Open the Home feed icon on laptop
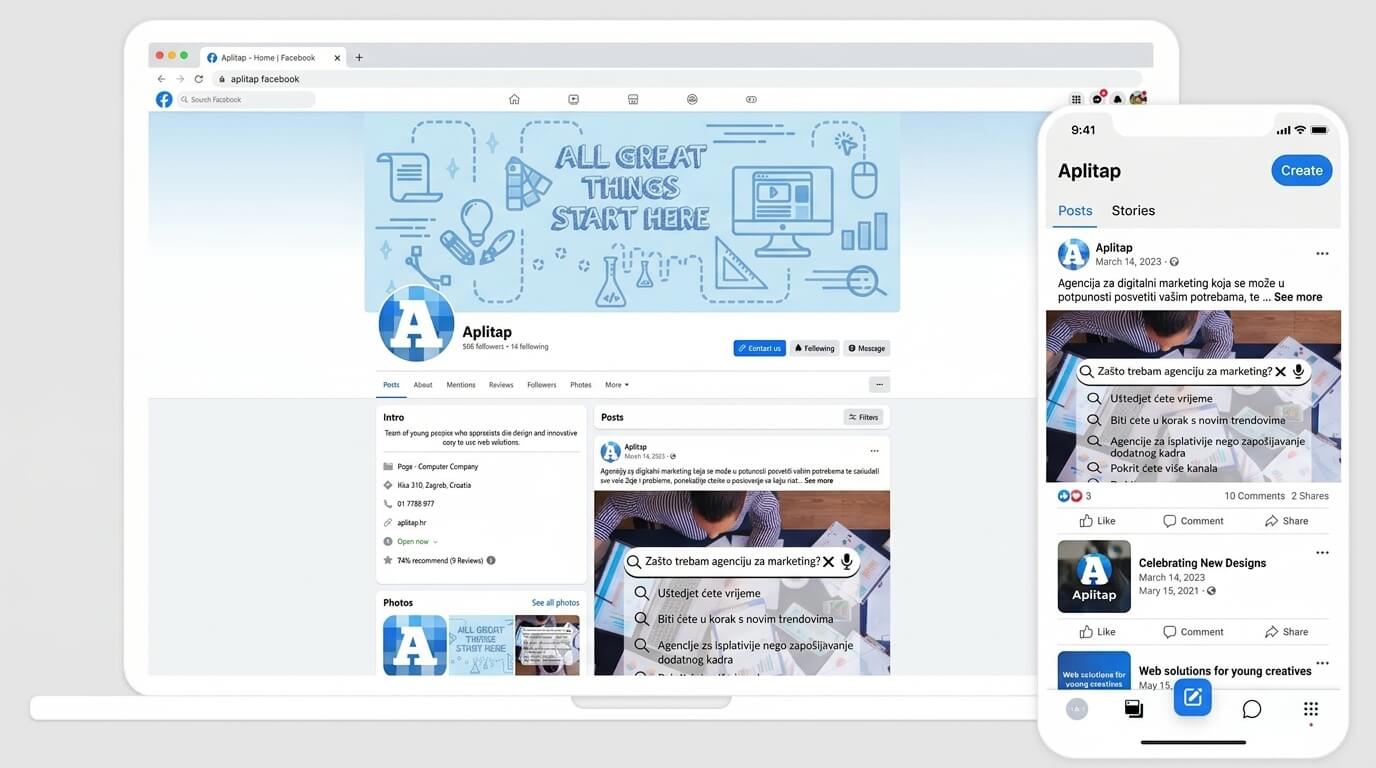The height and width of the screenshot is (768, 1376). (514, 99)
